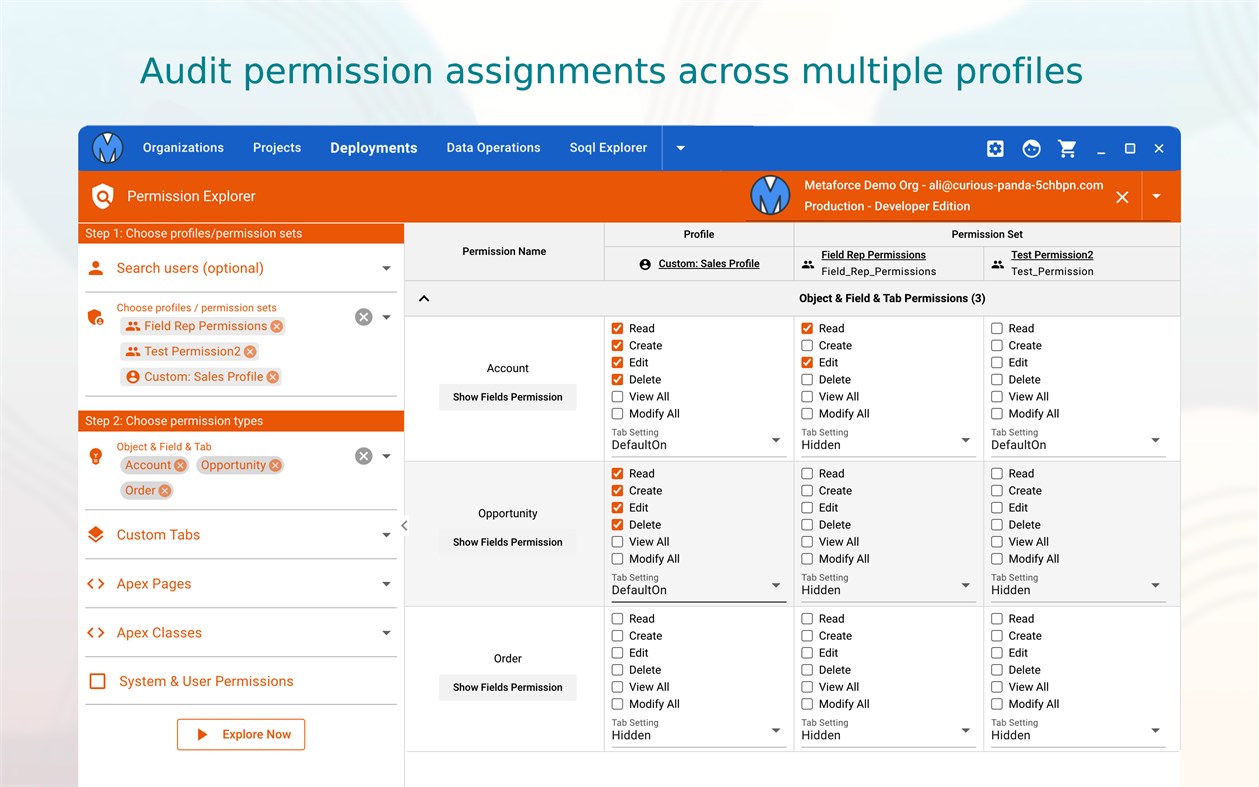Remove the Order object chip
The image size is (1259, 787).
point(164,491)
